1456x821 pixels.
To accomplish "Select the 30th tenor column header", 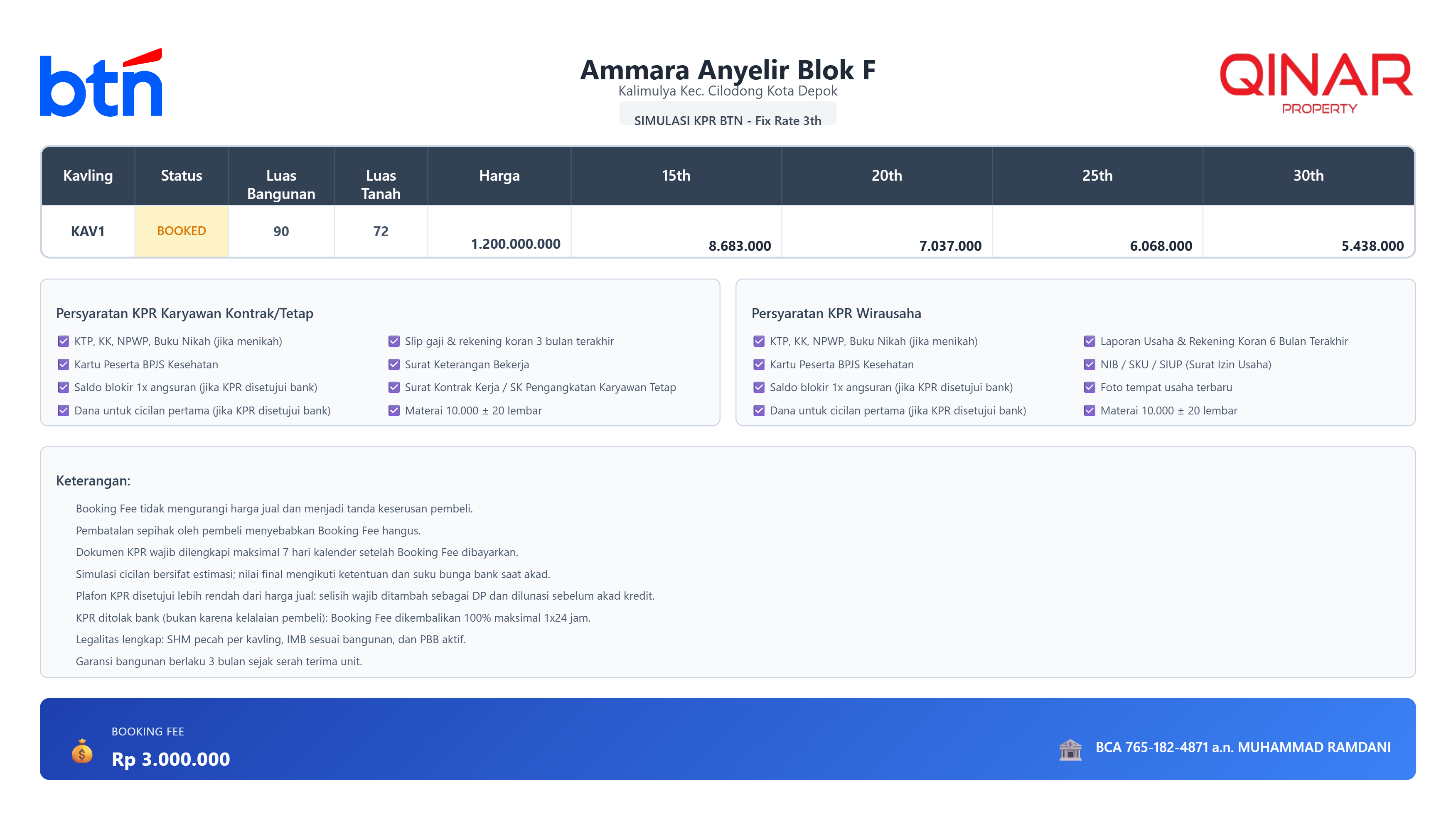I will tap(1308, 176).
